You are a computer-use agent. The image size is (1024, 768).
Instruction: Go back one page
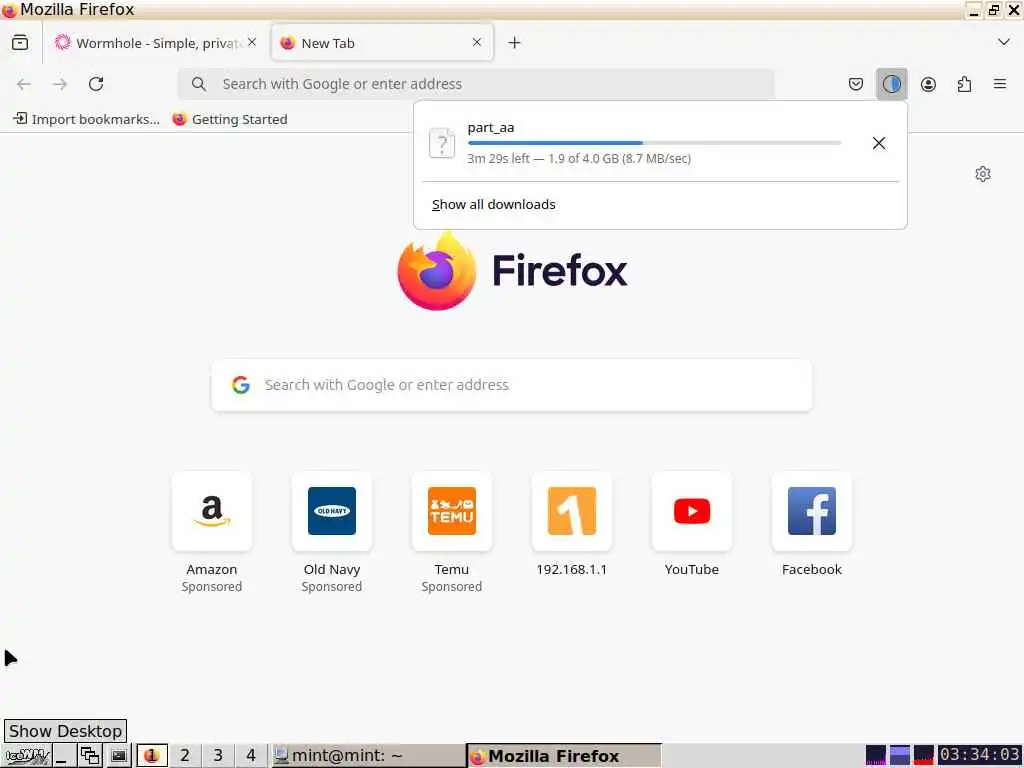coord(24,84)
